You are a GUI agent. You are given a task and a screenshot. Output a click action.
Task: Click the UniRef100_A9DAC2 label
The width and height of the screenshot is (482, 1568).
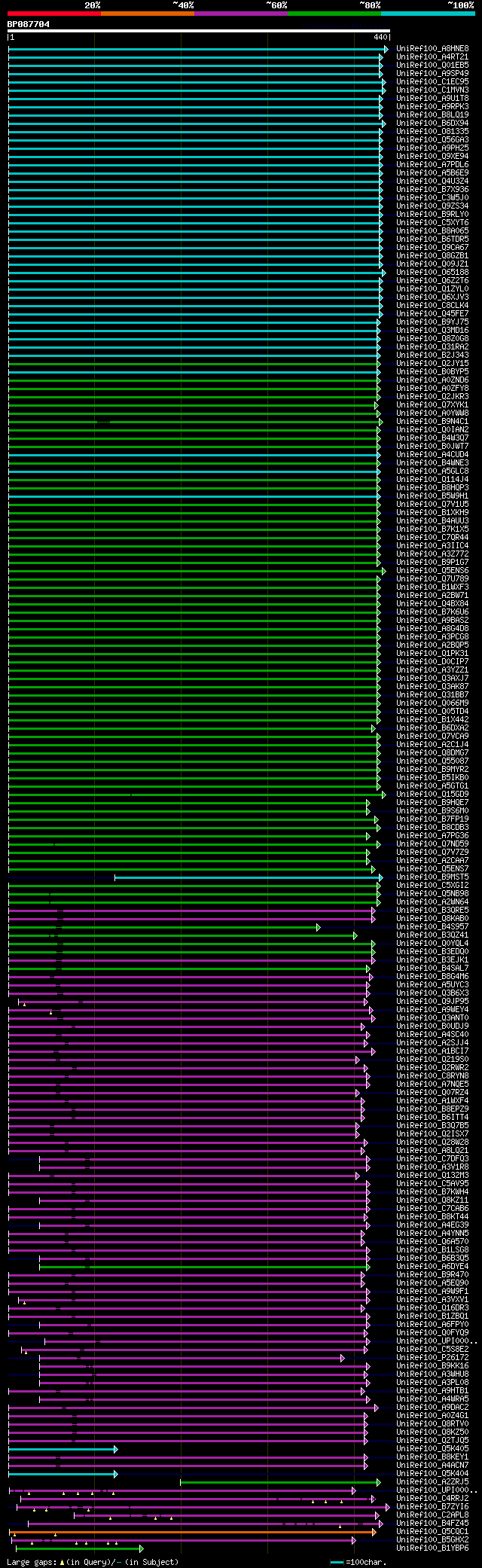pos(432,1407)
